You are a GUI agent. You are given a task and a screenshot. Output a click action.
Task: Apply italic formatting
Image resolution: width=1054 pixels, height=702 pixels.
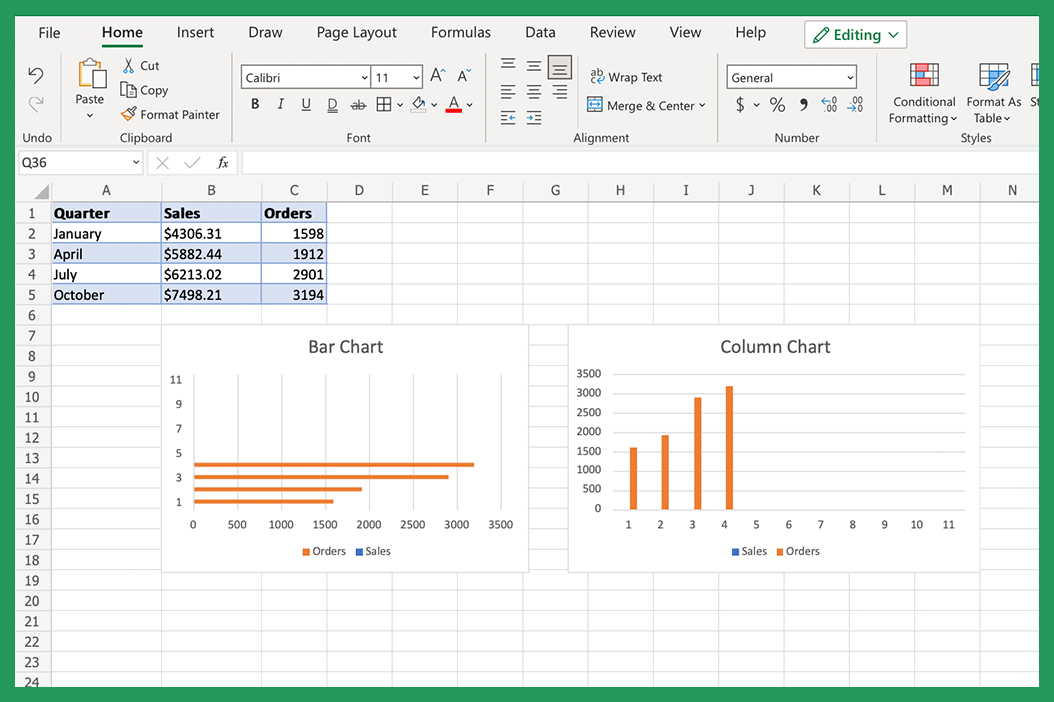coord(280,104)
